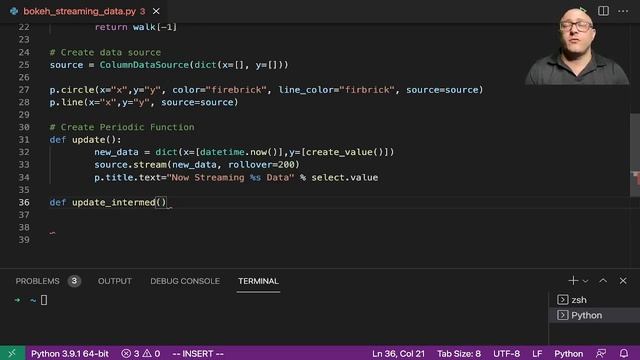Click the line number 36 in gutter

point(24,202)
